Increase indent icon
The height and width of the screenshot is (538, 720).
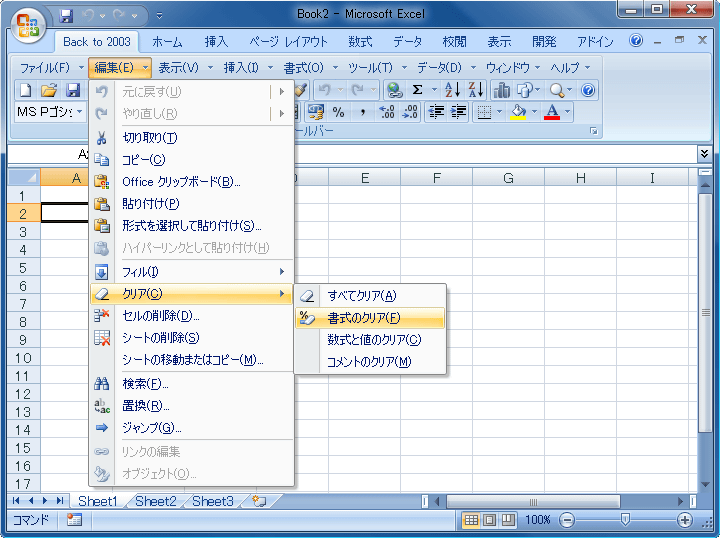[x=458, y=112]
